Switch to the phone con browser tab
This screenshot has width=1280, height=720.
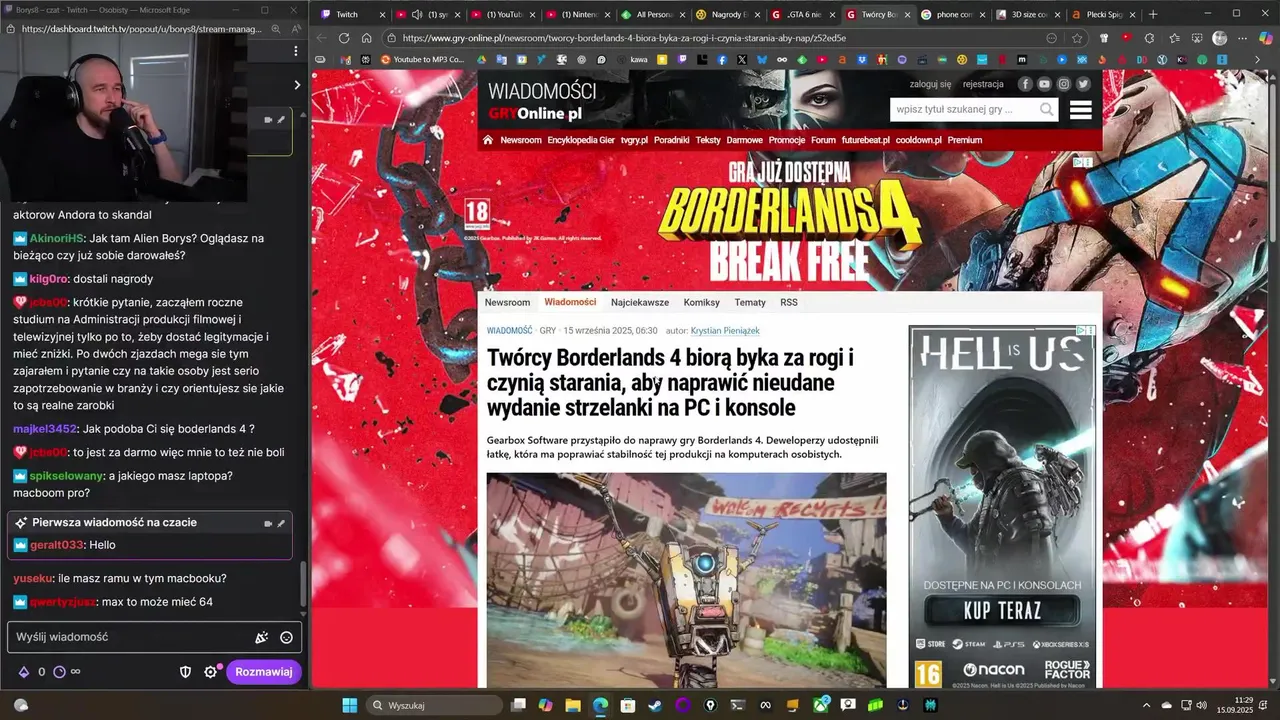coord(952,15)
